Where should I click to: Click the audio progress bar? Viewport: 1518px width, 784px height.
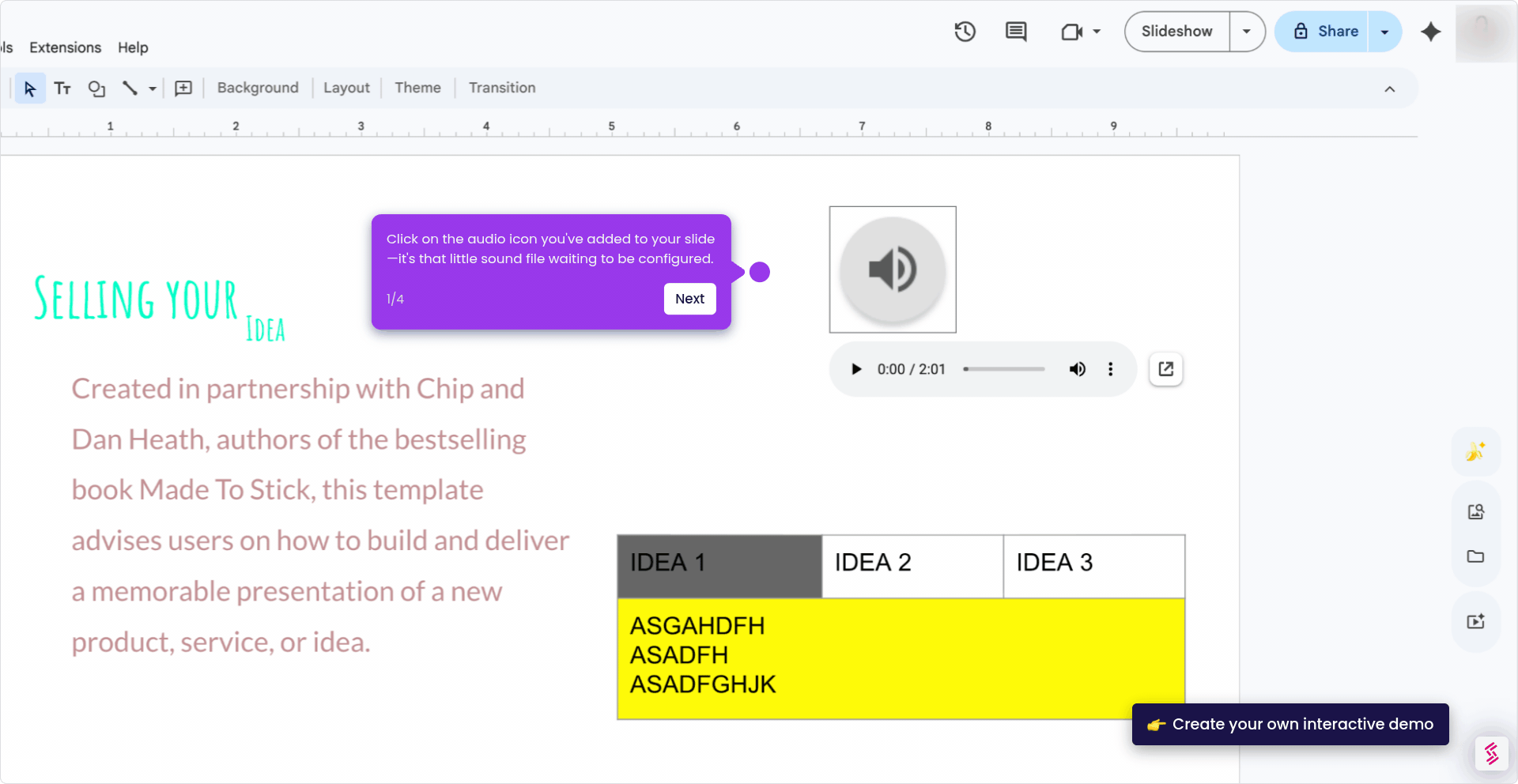pyautogui.click(x=1004, y=369)
